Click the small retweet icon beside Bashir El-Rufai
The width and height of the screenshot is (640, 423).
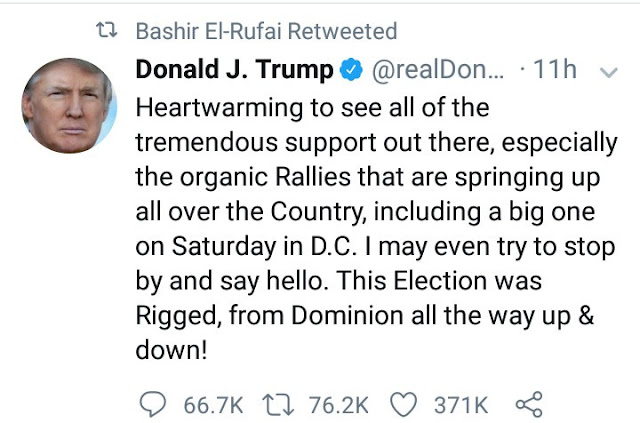(x=107, y=31)
